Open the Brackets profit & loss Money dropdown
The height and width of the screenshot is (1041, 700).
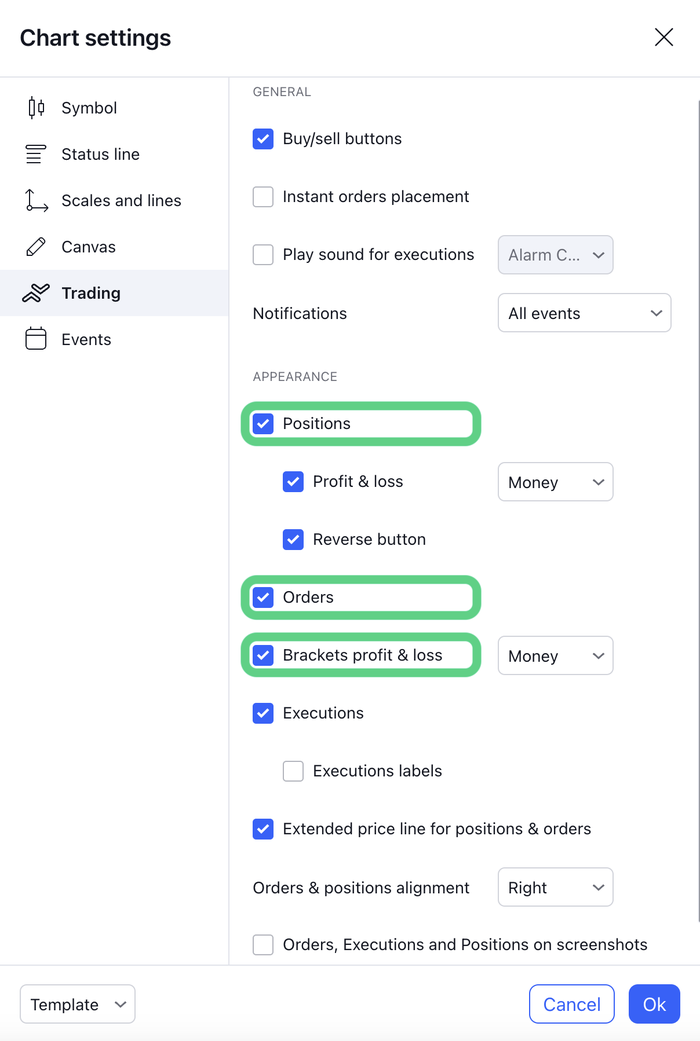(555, 655)
